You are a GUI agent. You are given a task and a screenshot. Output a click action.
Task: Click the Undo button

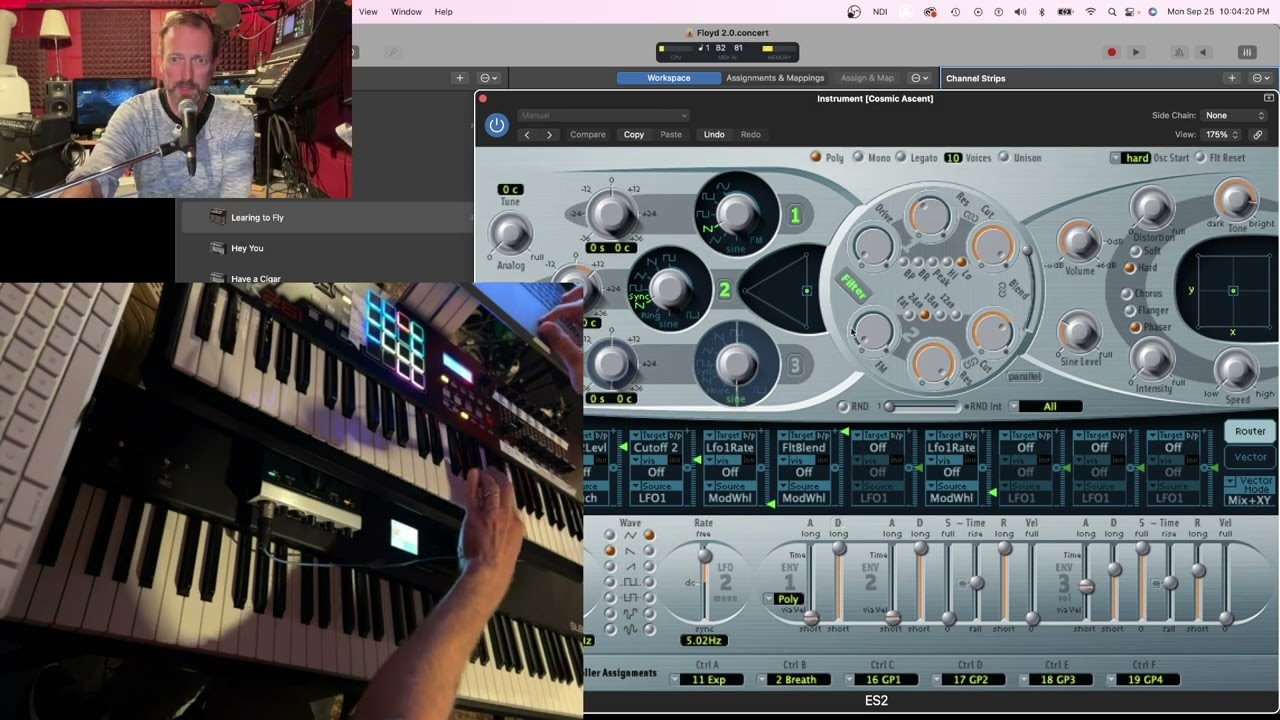click(x=714, y=135)
